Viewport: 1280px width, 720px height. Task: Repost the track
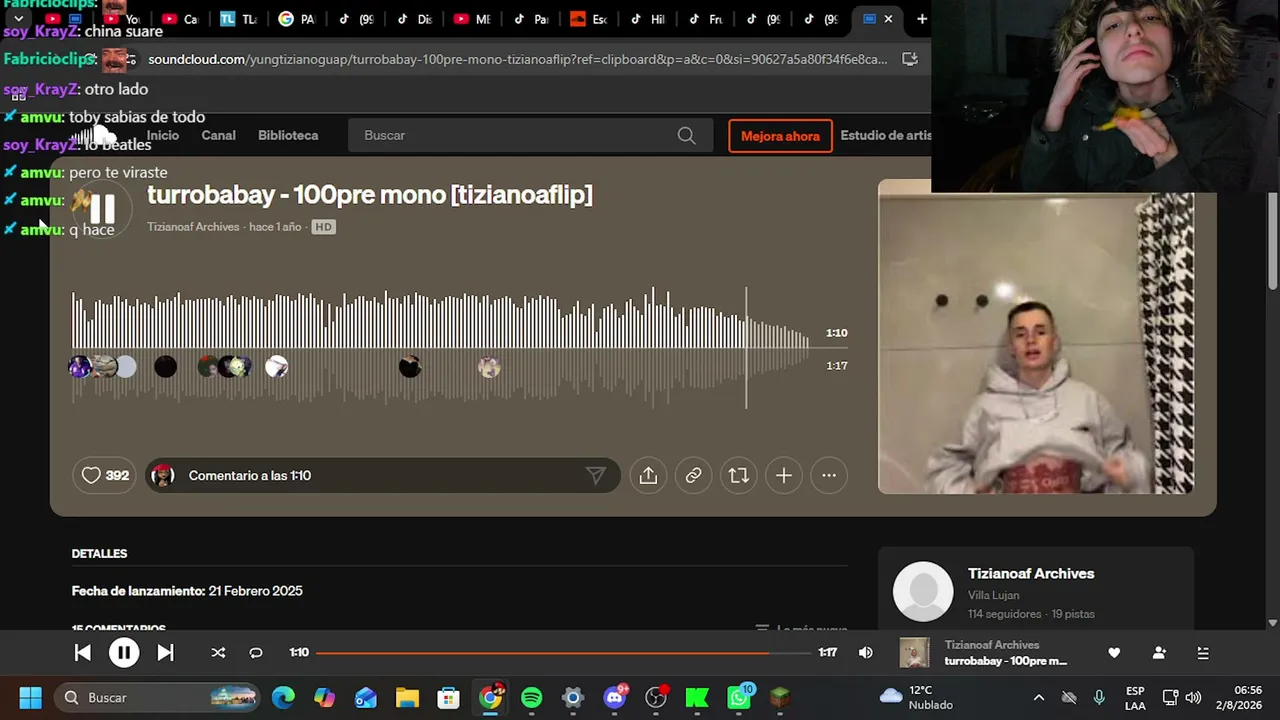pyautogui.click(x=739, y=476)
